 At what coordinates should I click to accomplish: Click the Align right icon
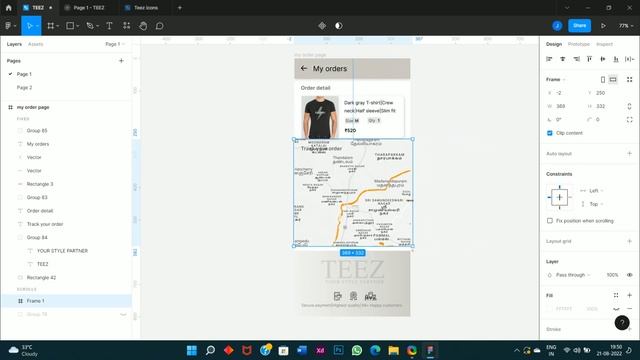point(576,59)
